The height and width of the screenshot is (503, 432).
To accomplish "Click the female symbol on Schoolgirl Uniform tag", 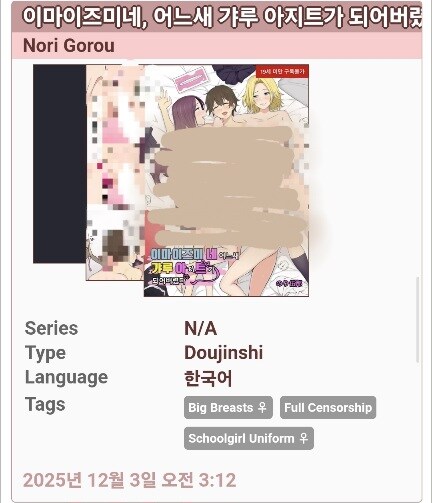I will point(304,438).
